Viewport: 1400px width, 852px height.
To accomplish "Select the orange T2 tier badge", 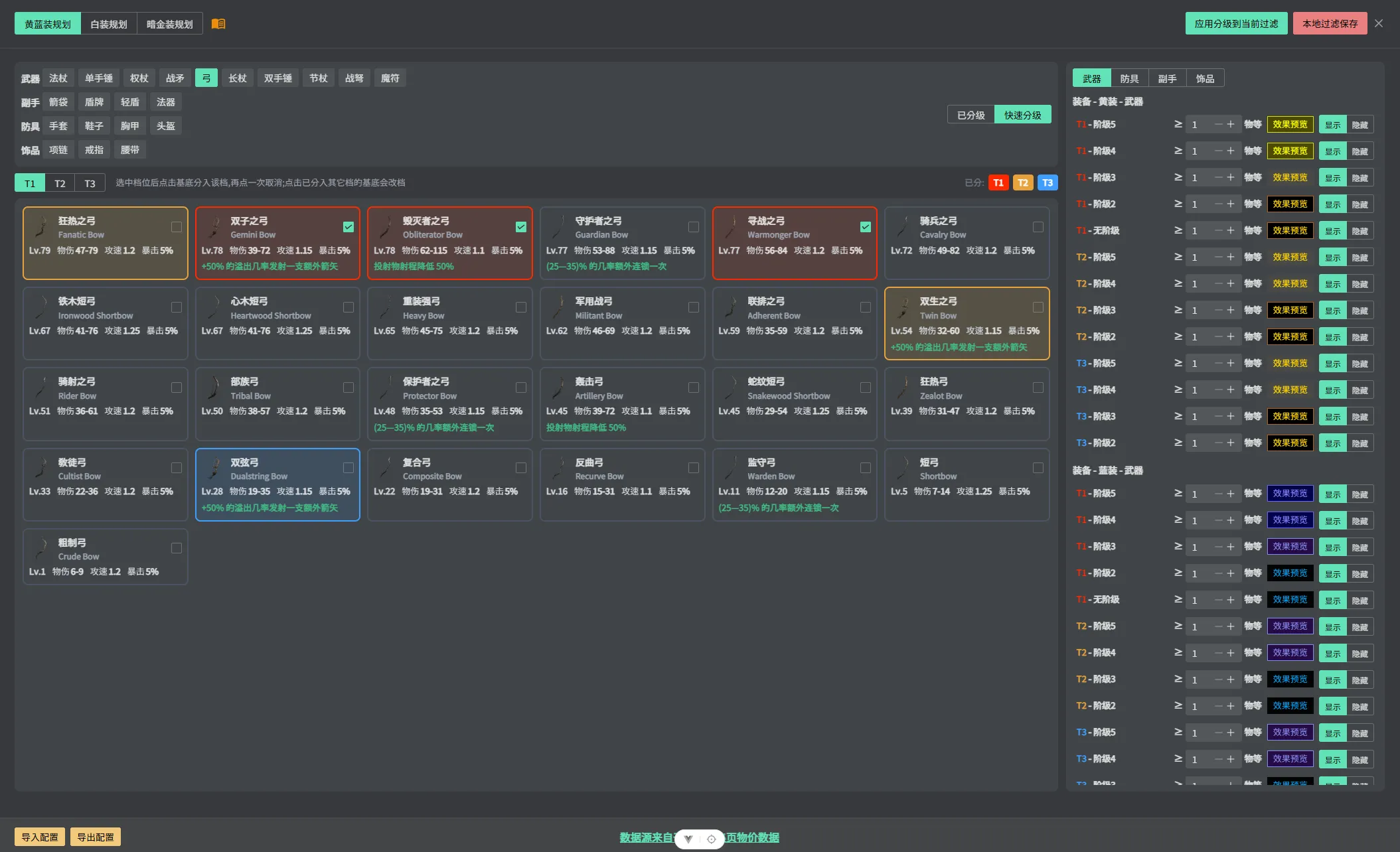I will [x=1023, y=182].
